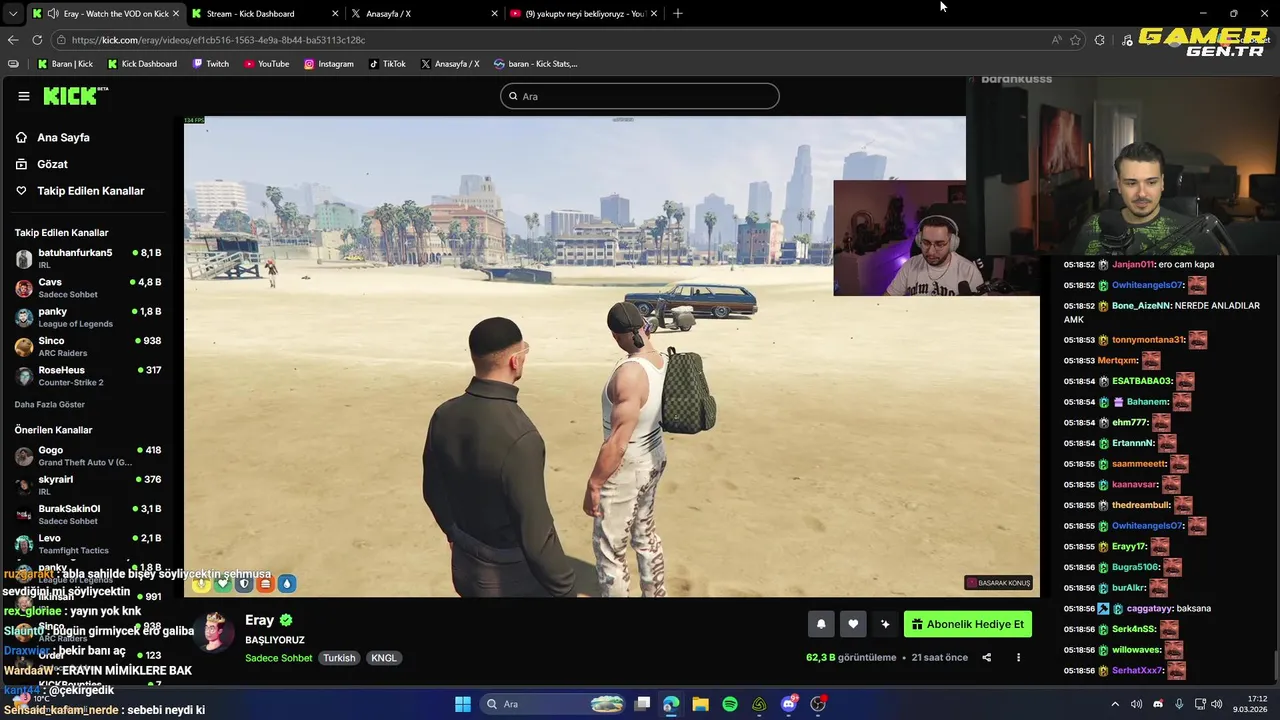Click the read aloud icon in address bar

click(1057, 40)
